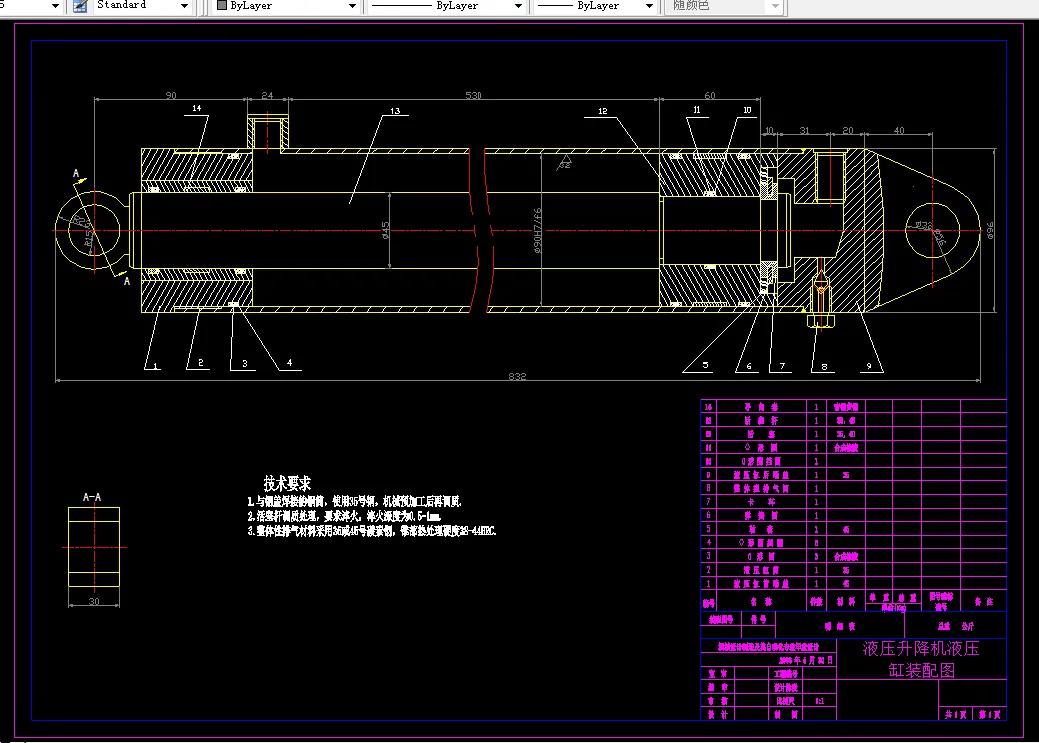Image resolution: width=1039 pixels, height=743 pixels.
Task: Expand the leftmost style dropdown ending in 5
Action: (x=31, y=6)
